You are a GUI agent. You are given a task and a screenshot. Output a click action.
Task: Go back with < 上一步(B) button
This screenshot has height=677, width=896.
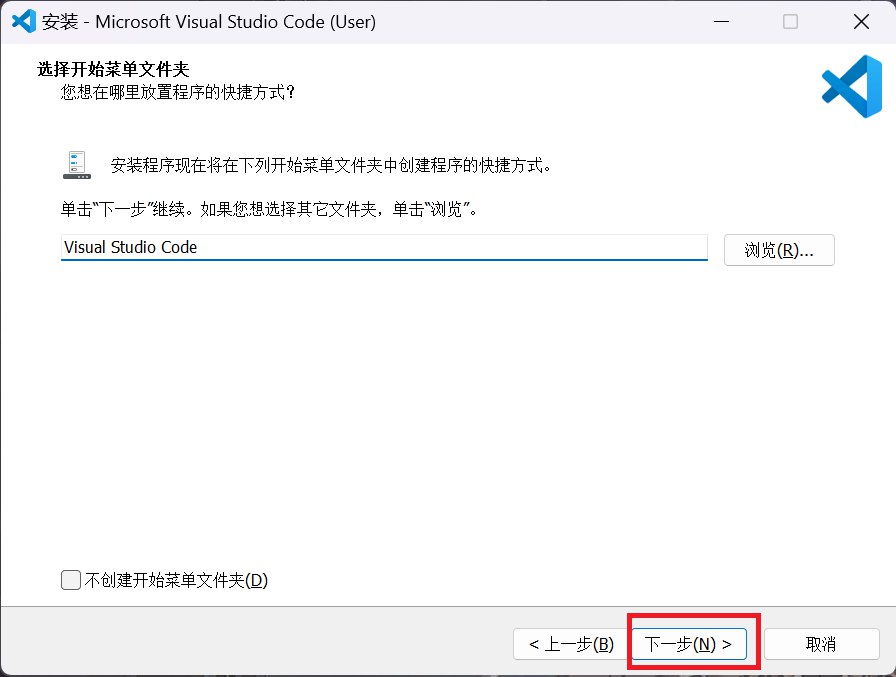point(571,644)
